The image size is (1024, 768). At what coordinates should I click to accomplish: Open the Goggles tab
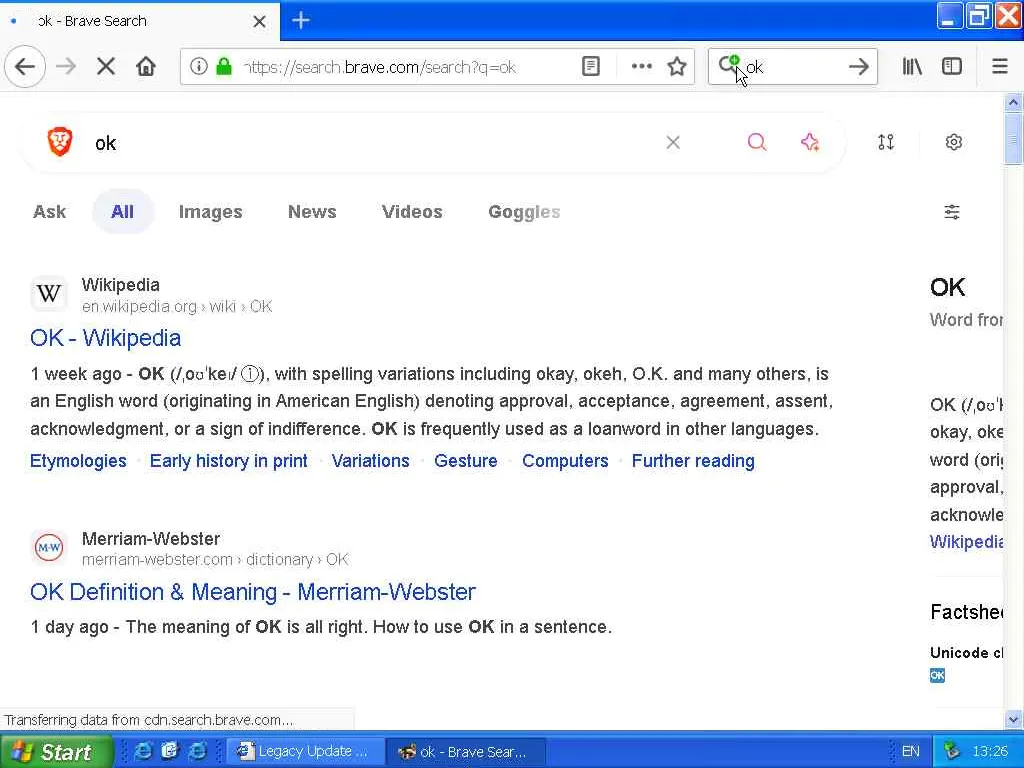(x=524, y=212)
